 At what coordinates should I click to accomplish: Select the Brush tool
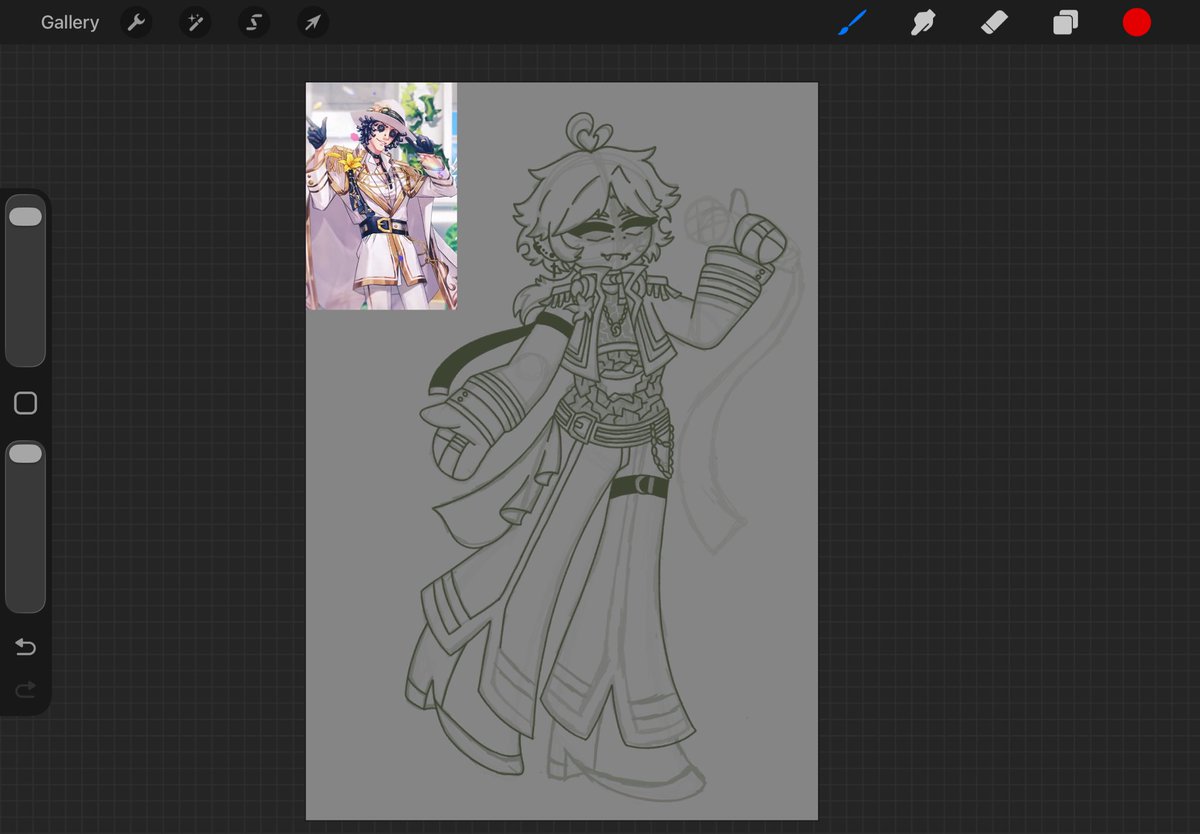point(852,22)
